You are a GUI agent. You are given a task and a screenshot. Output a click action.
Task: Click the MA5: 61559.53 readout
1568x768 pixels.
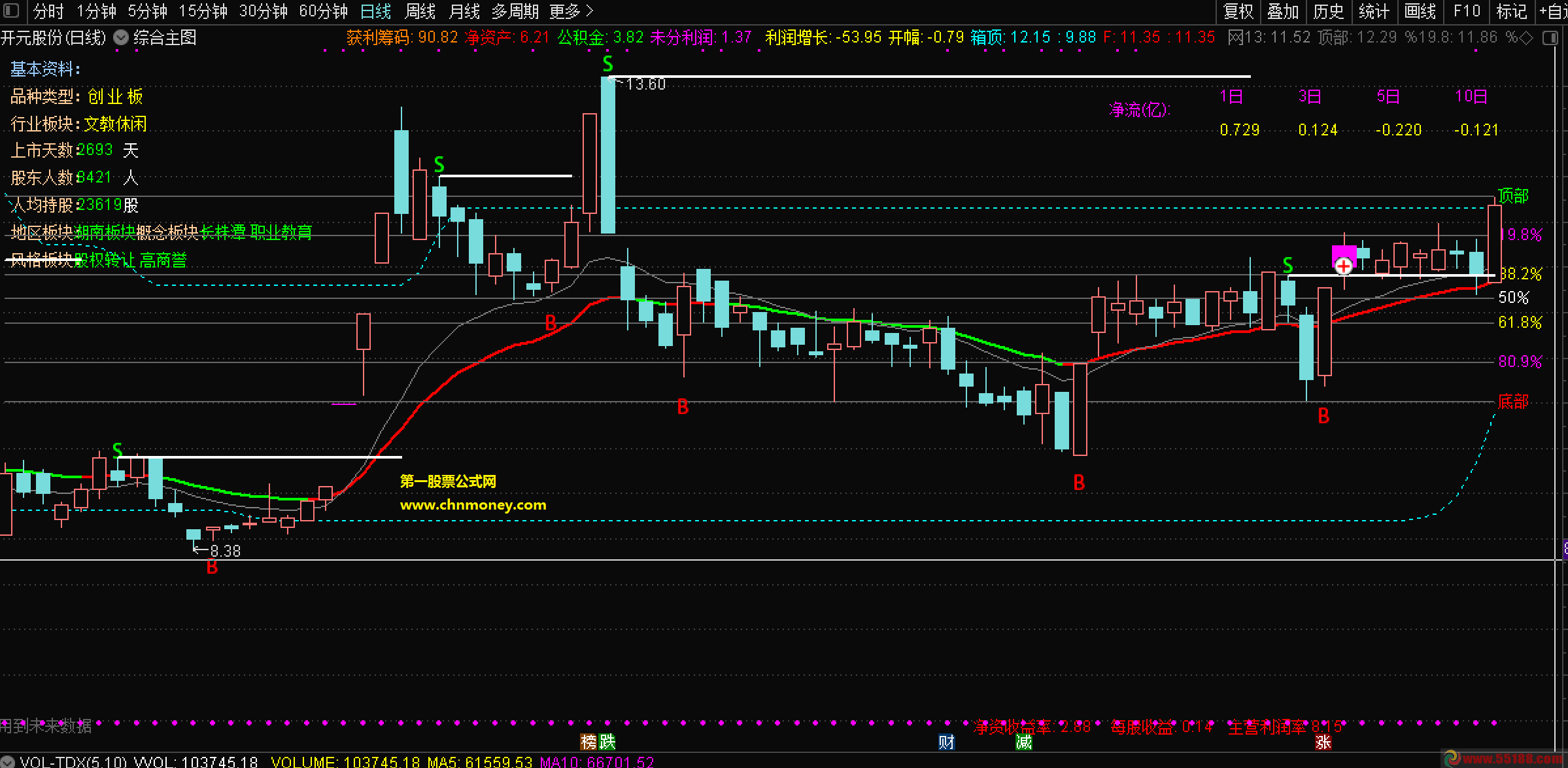coord(480,761)
